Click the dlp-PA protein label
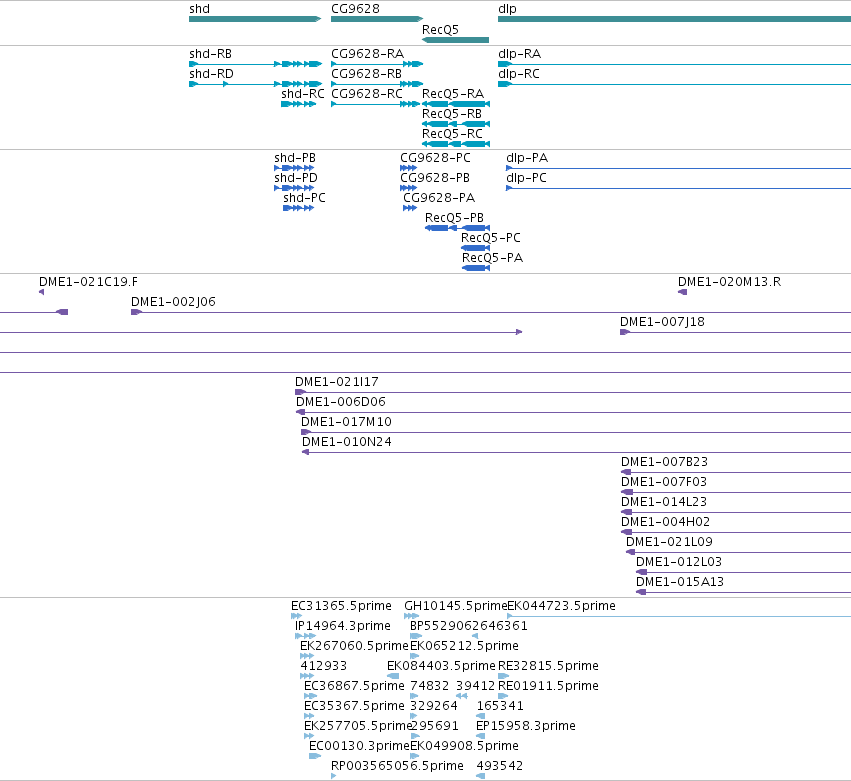The width and height of the screenshot is (851, 781). 527,158
